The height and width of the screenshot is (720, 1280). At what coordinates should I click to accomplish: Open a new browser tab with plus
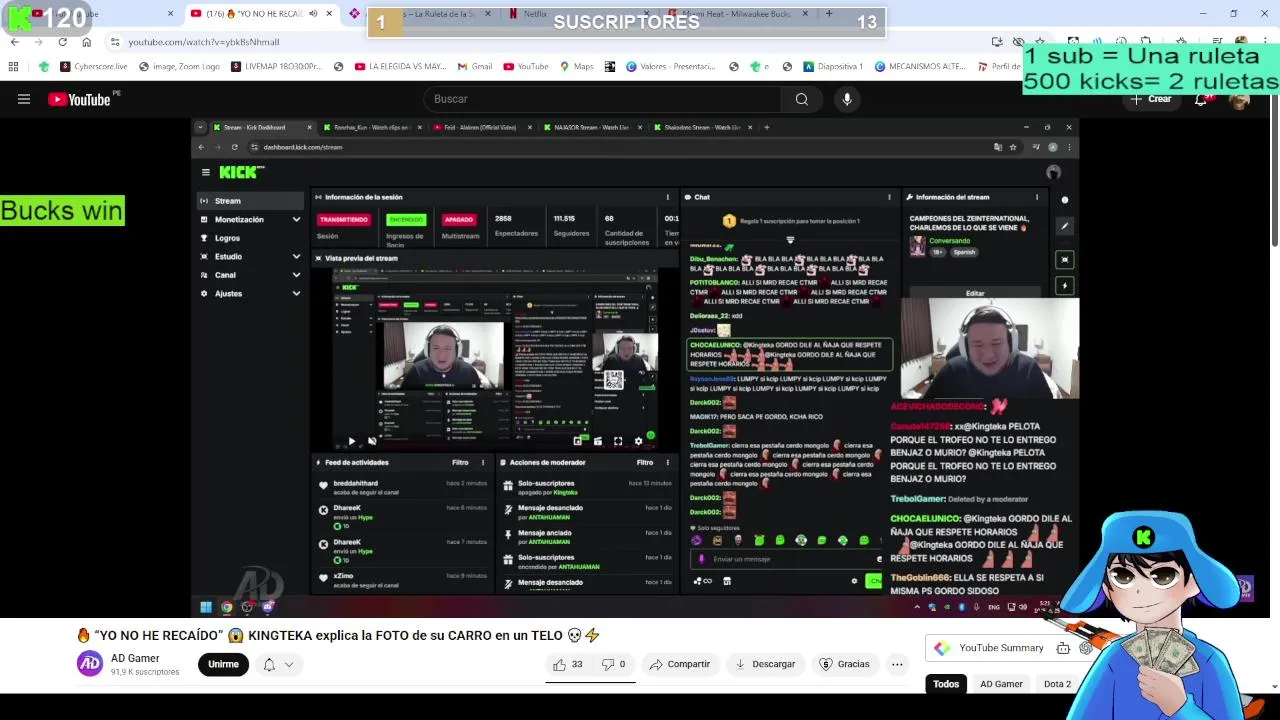(829, 14)
